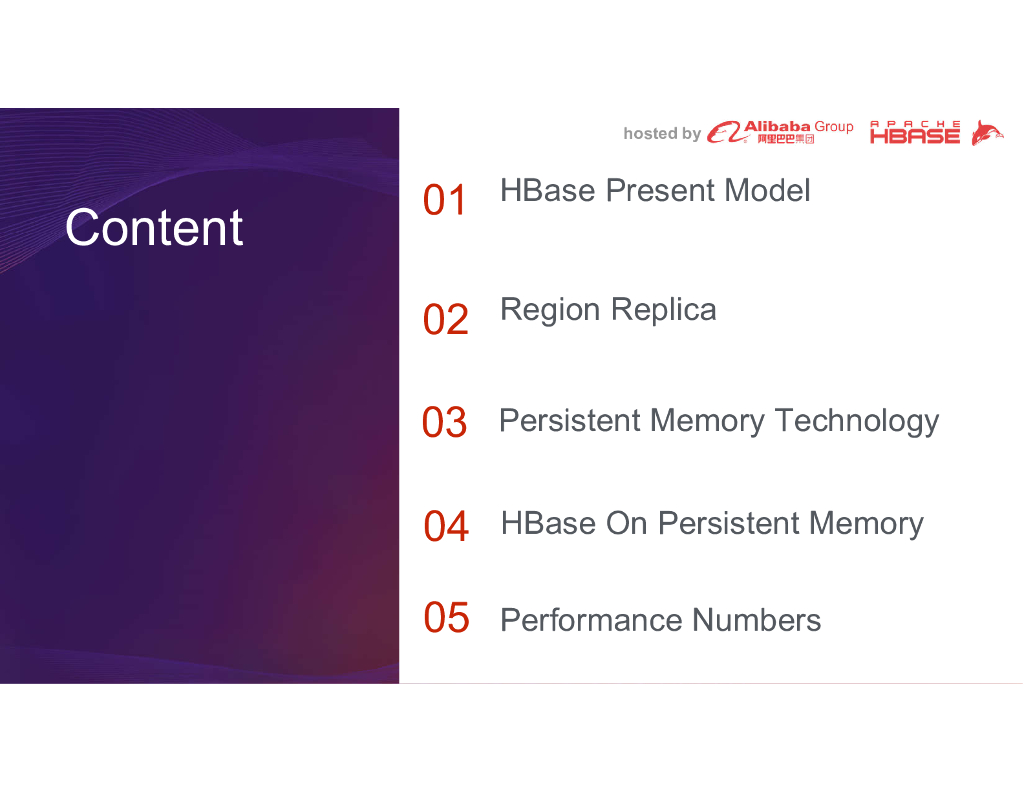Screen dimensions: 1024x791
Task: Click the red number 01
Action: pyautogui.click(x=445, y=201)
